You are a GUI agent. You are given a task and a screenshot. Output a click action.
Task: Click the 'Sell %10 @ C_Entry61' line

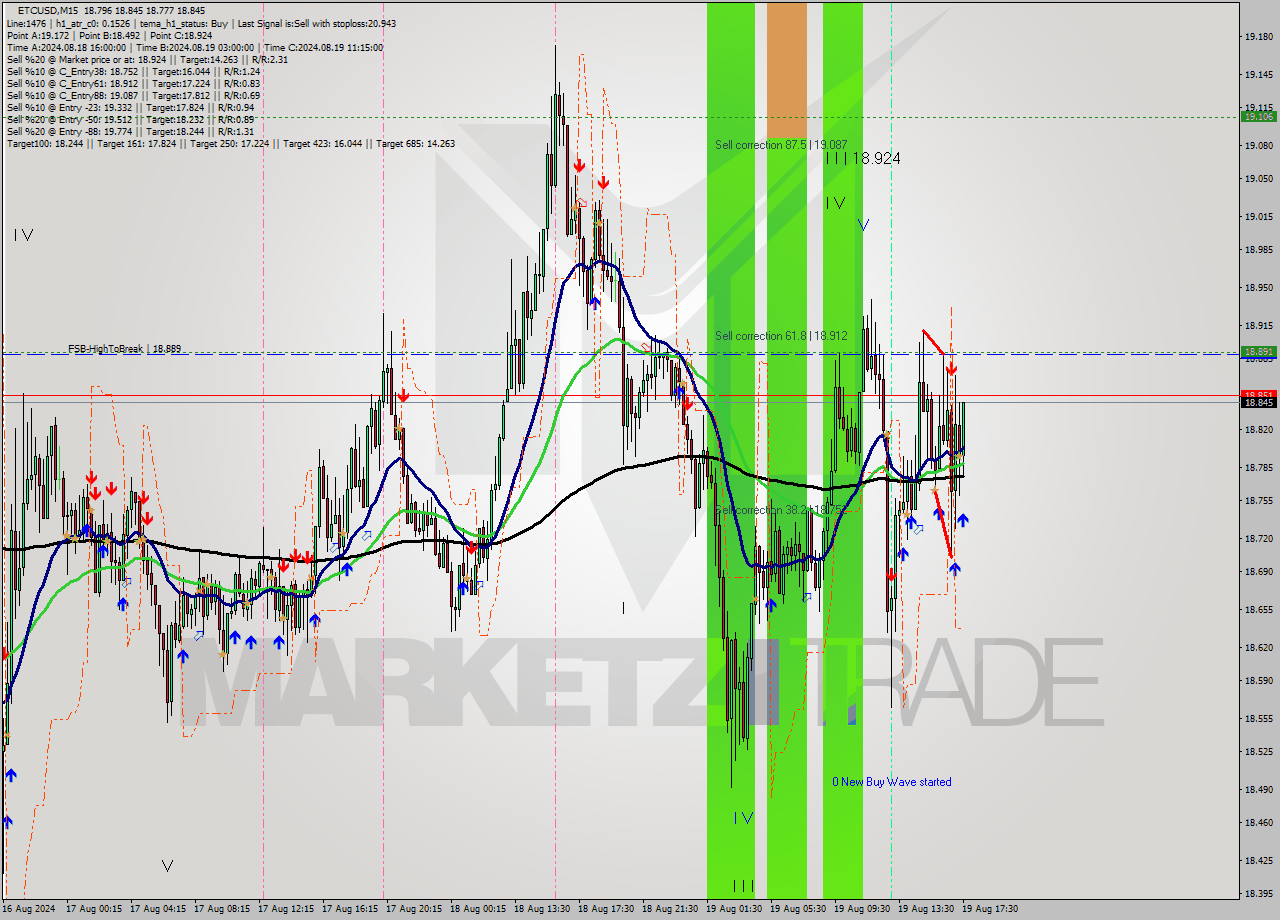tap(133, 83)
